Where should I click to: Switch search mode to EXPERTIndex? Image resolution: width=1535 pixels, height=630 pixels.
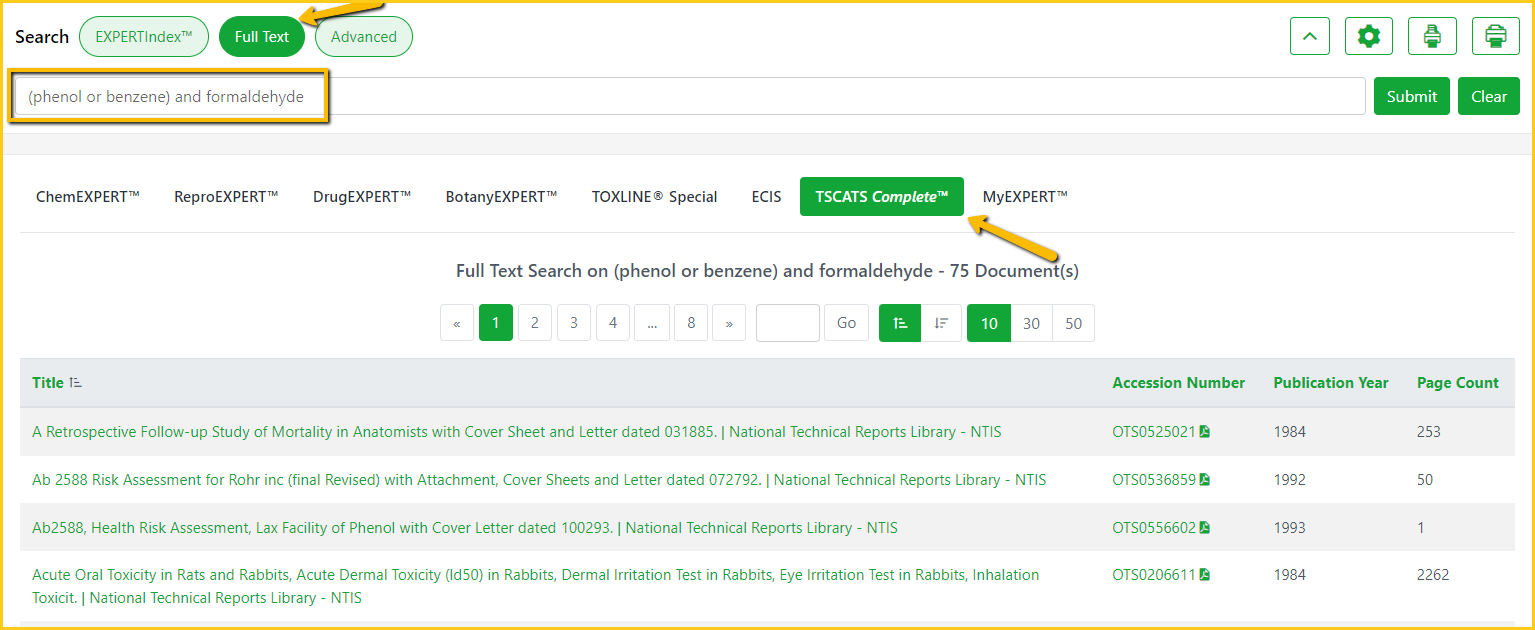(x=143, y=37)
